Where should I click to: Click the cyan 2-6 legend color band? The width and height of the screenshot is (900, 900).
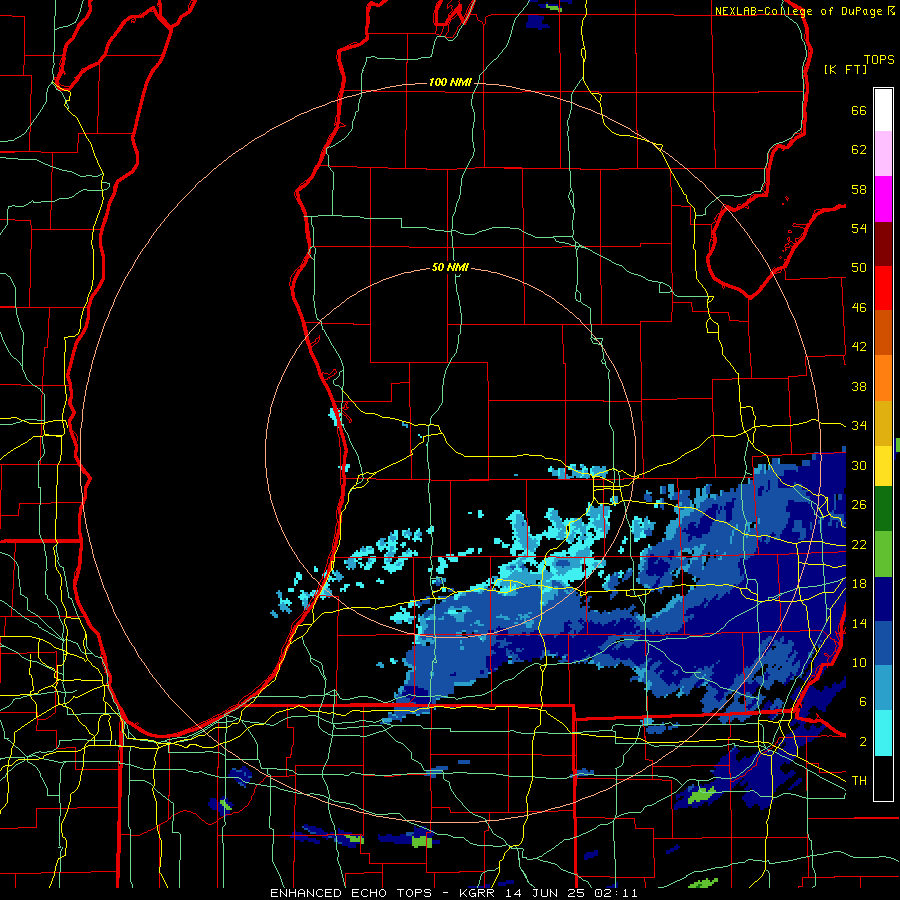pos(883,733)
